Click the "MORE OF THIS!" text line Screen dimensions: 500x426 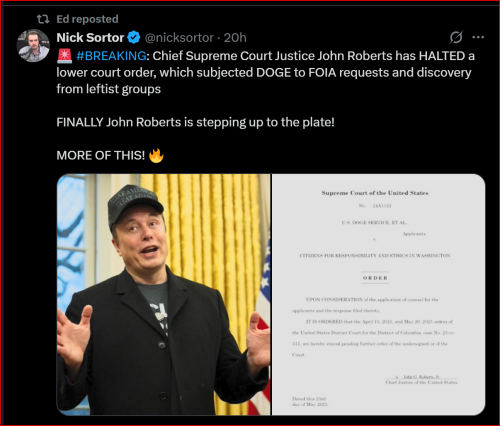coord(101,156)
